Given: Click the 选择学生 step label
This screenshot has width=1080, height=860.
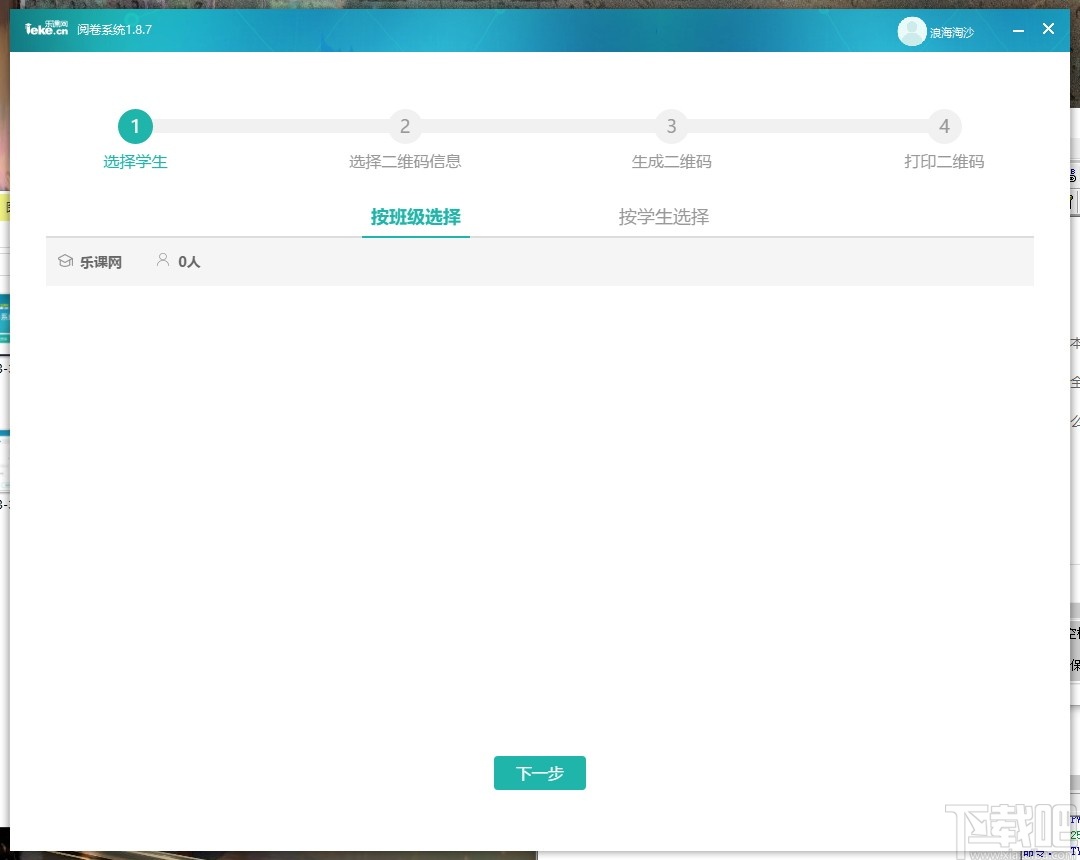Looking at the screenshot, I should click(x=135, y=161).
